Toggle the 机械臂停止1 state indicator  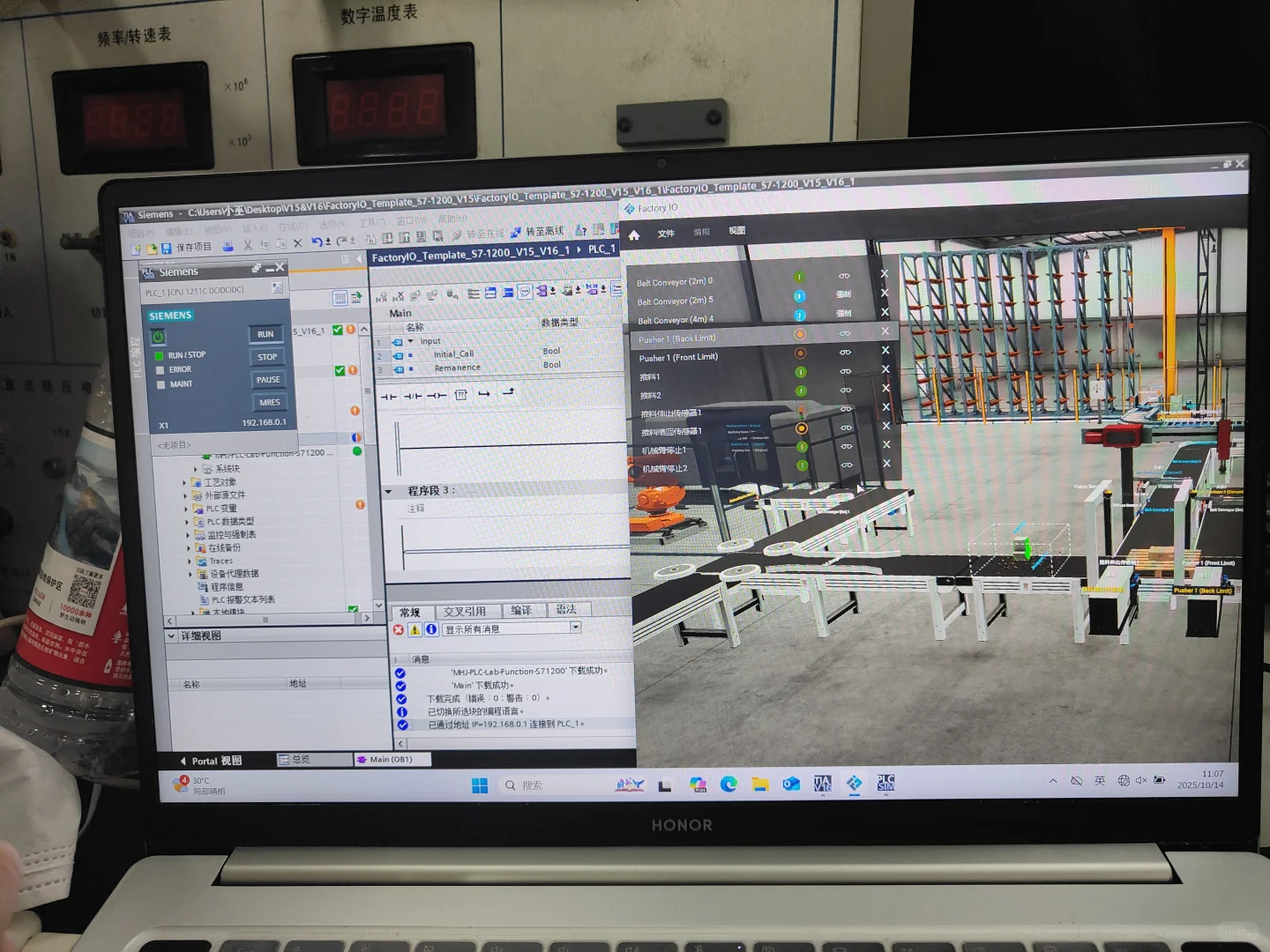[802, 447]
